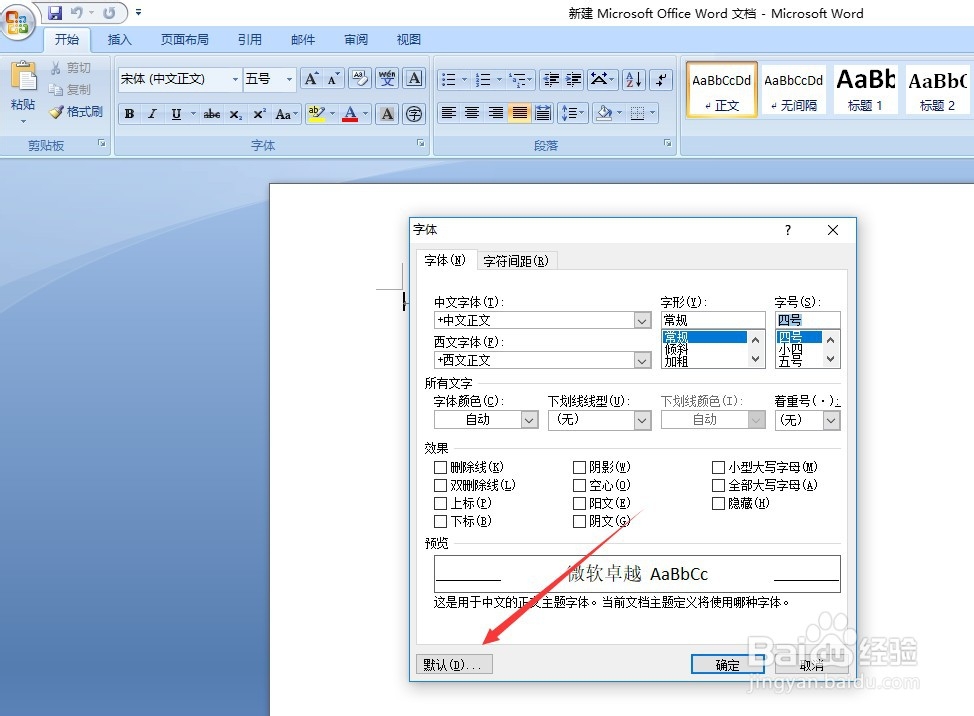Confirm settings with the 确定 button
Screen dimensions: 974x716
point(726,664)
